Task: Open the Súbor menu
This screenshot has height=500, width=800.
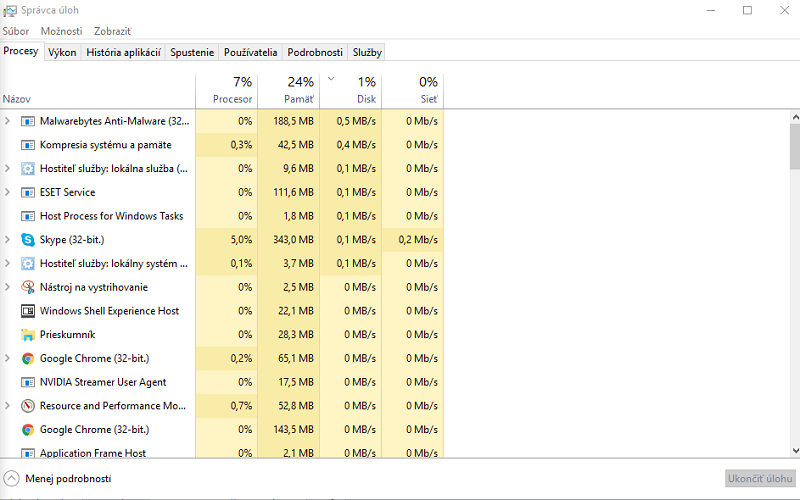Action: tap(16, 32)
